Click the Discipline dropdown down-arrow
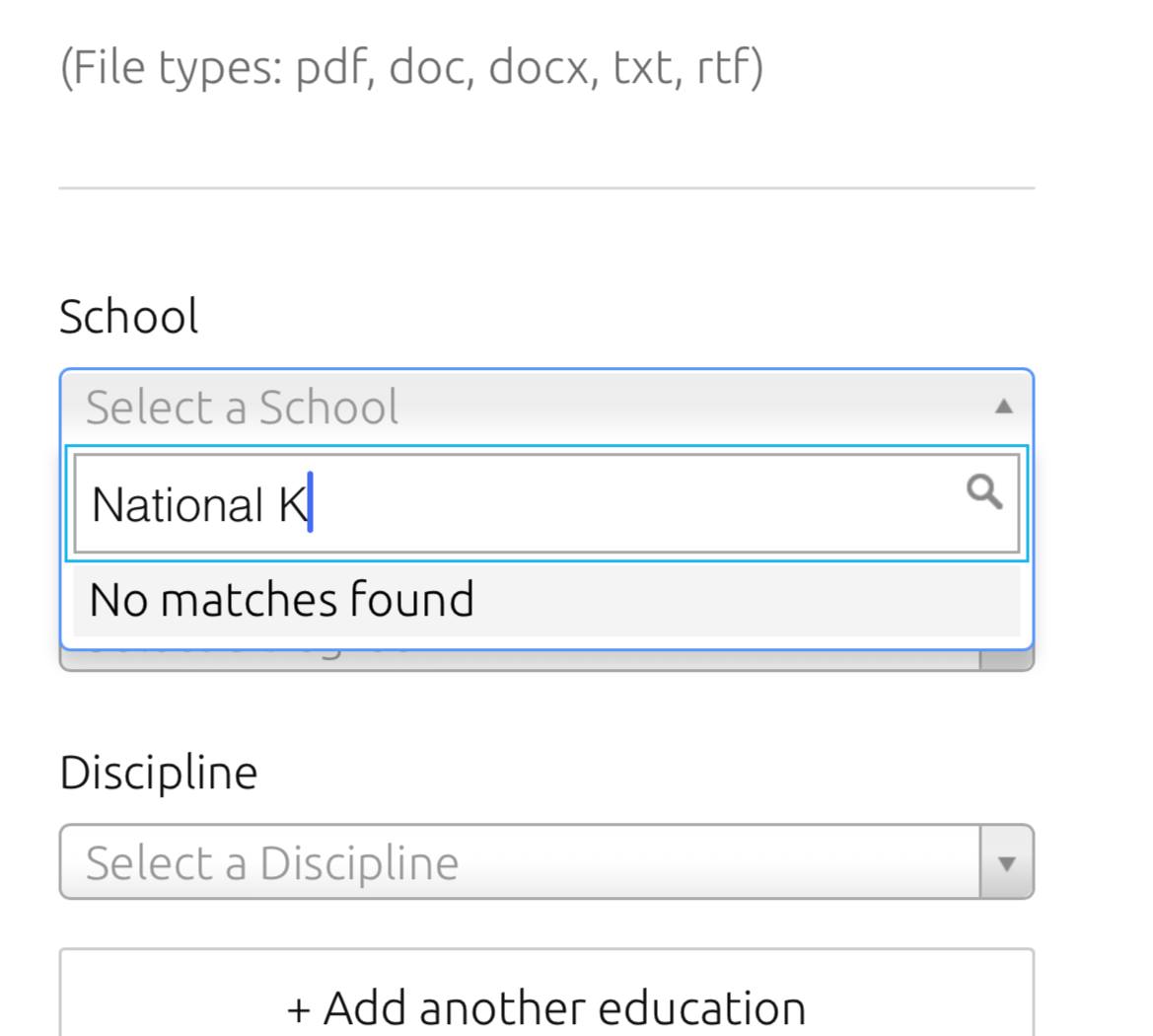Screen dimensions: 1153x1036 1006,863
